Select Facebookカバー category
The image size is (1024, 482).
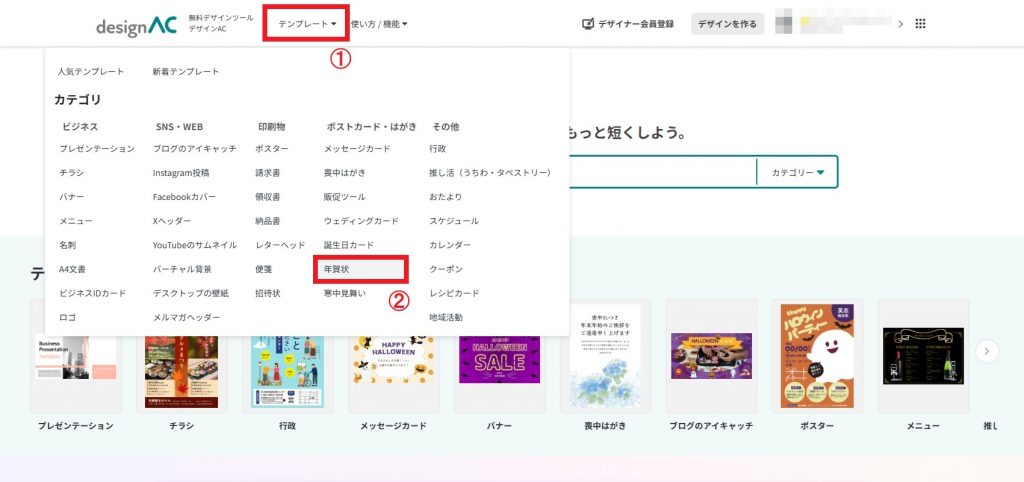tap(184, 197)
